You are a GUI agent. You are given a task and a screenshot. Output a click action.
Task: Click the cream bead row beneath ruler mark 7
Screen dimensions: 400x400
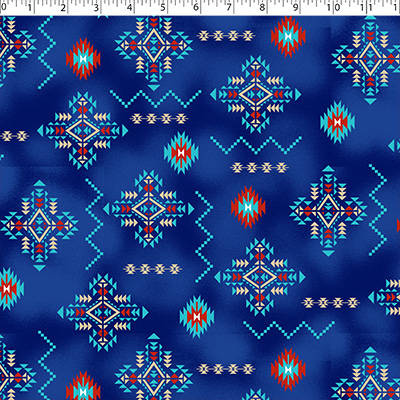pos(226,35)
